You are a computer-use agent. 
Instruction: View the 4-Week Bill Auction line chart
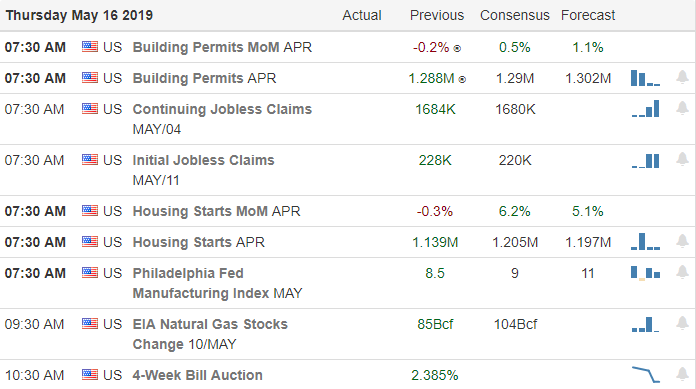point(645,374)
